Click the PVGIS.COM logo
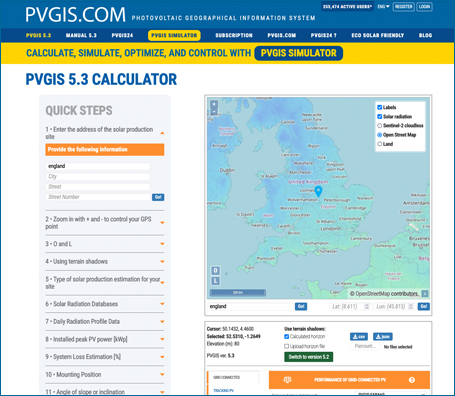The height and width of the screenshot is (396, 455). pos(76,15)
